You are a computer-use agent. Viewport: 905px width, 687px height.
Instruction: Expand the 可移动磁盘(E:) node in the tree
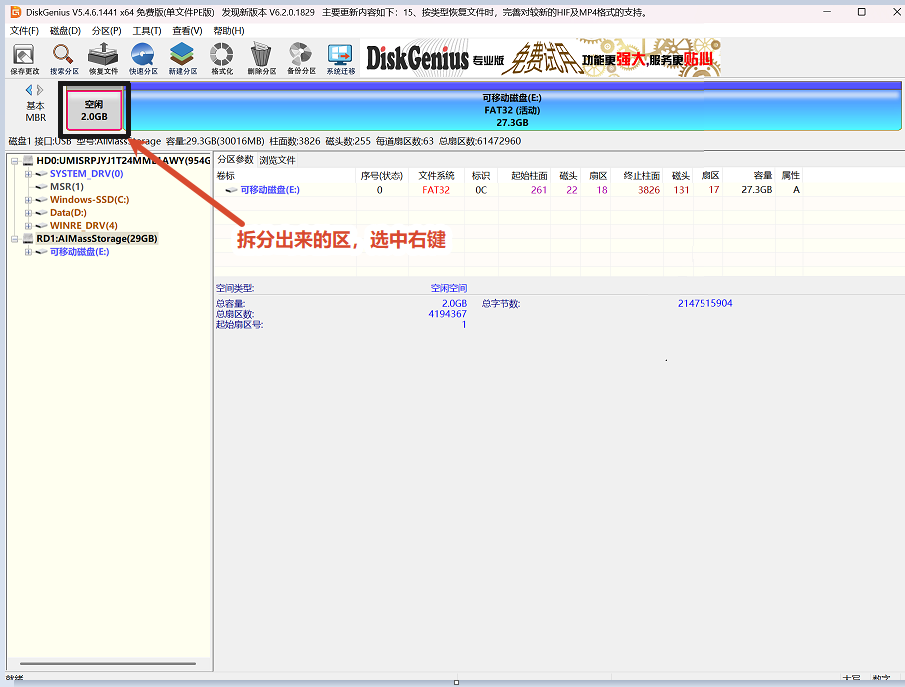point(28,252)
